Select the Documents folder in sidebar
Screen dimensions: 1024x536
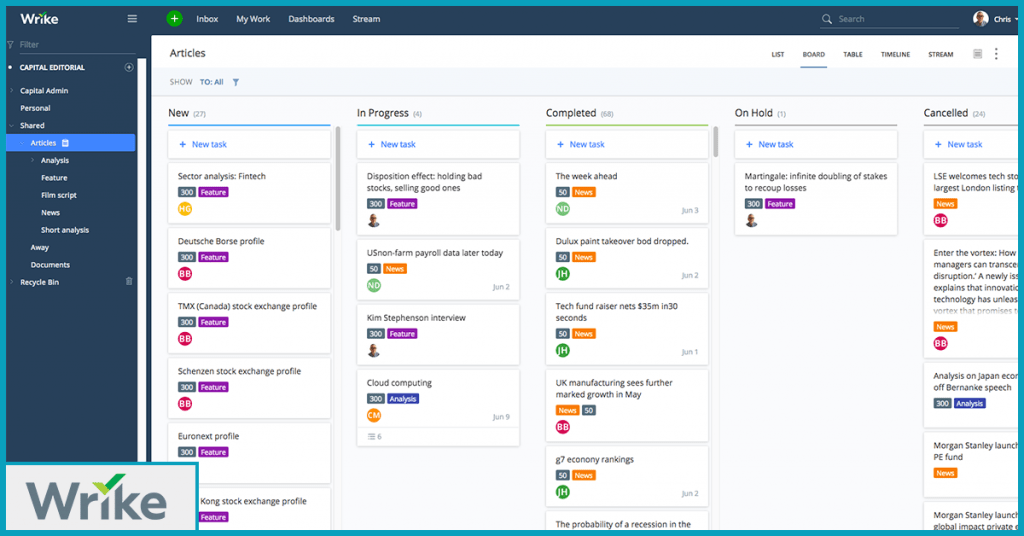click(x=50, y=264)
